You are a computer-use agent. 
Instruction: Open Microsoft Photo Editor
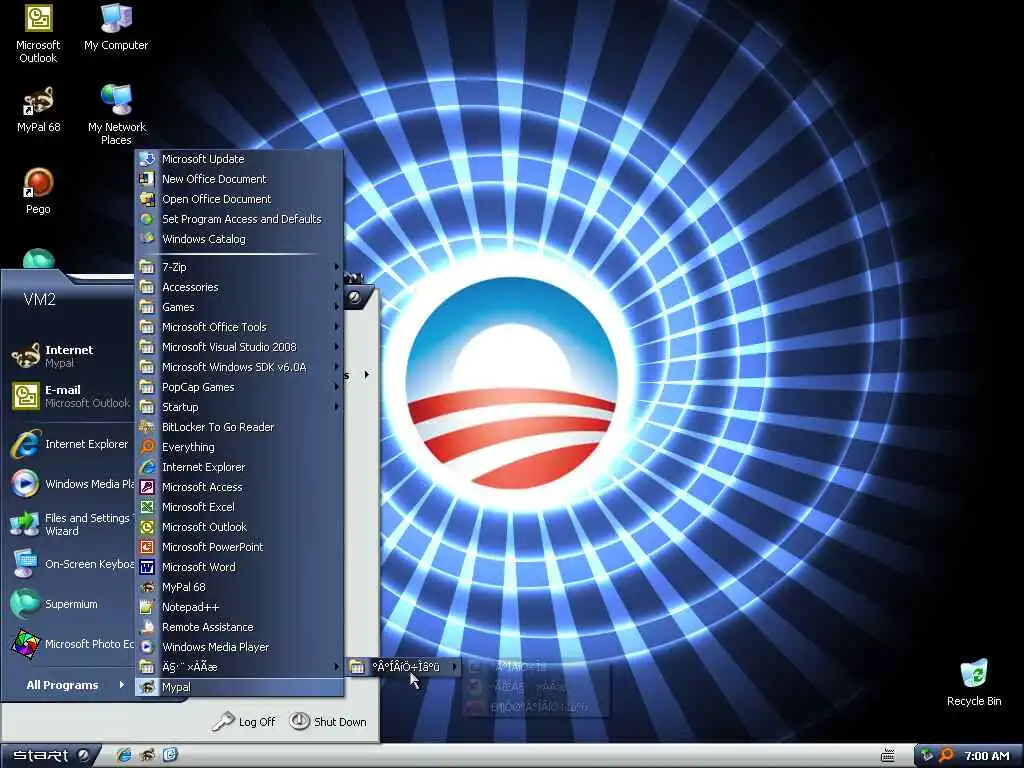coord(71,644)
